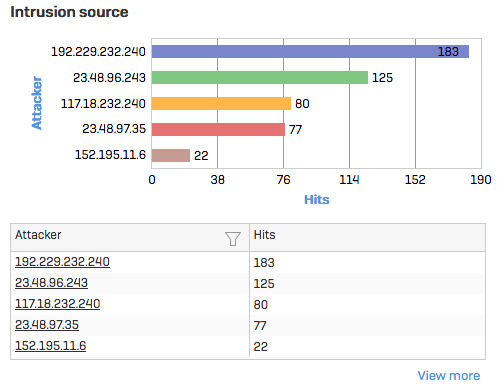Click the orange bar with 80 hits
The height and width of the screenshot is (389, 497).
pyautogui.click(x=221, y=103)
